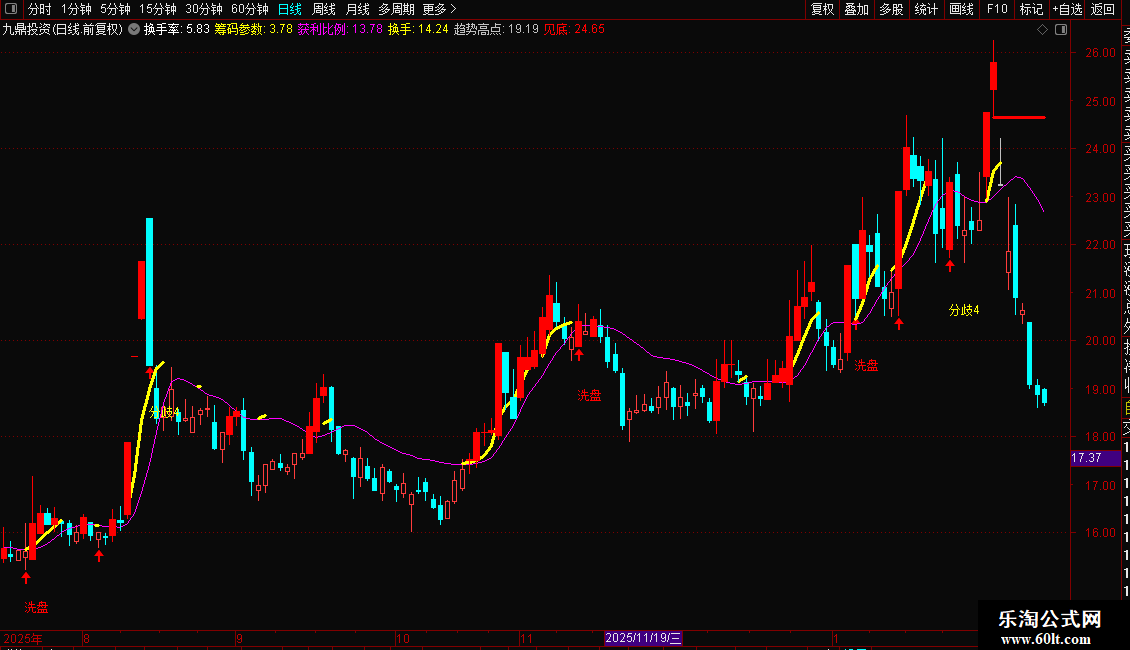This screenshot has width=1130, height=650.
Task: Open the indicator dropdown beside 九鼎投资
Action: pyautogui.click(x=134, y=30)
